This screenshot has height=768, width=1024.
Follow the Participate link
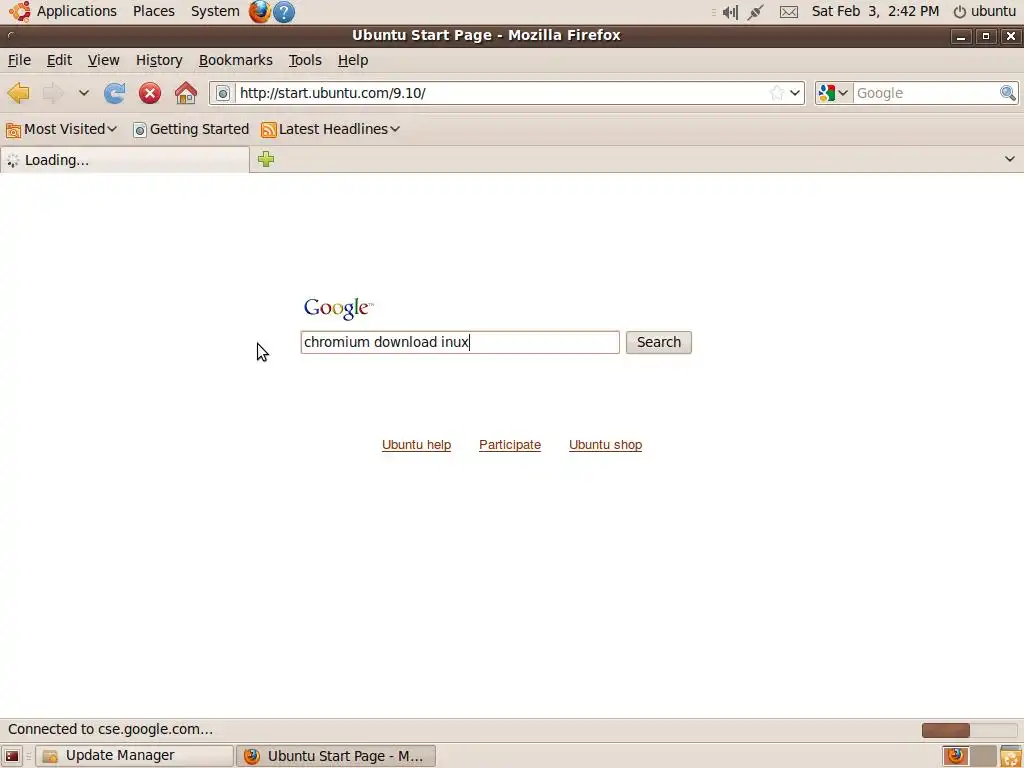(509, 445)
